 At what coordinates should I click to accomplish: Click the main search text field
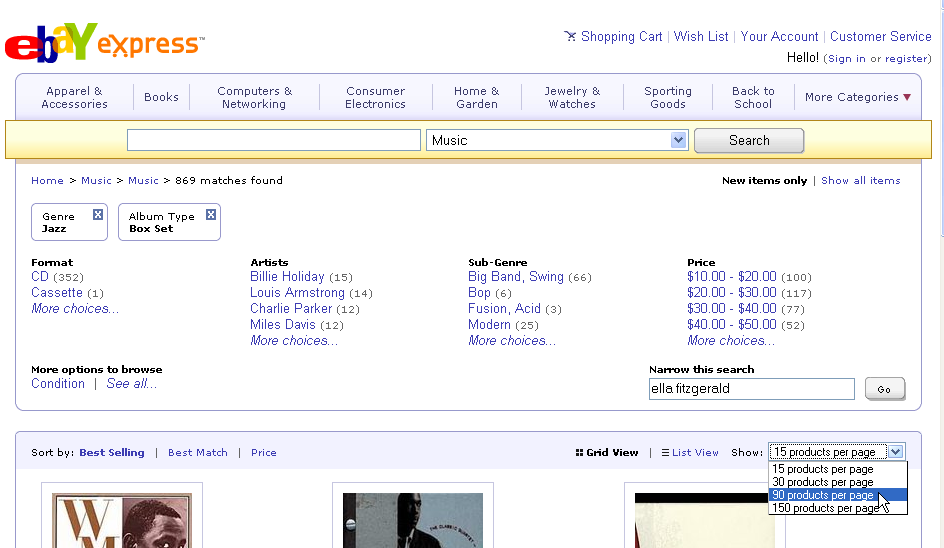pos(274,141)
